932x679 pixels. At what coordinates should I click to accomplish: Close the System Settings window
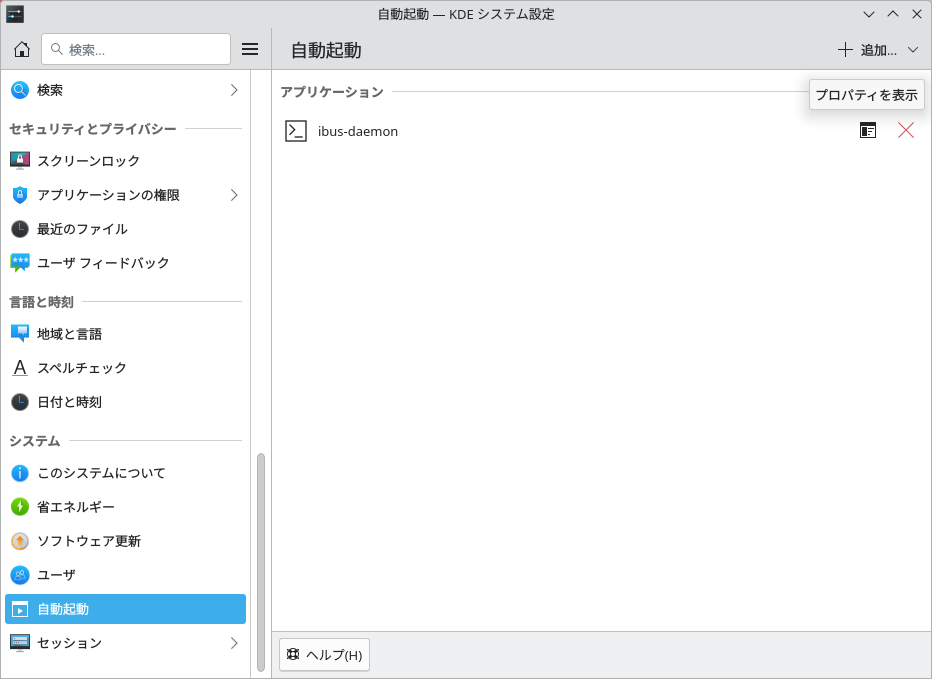[917, 14]
